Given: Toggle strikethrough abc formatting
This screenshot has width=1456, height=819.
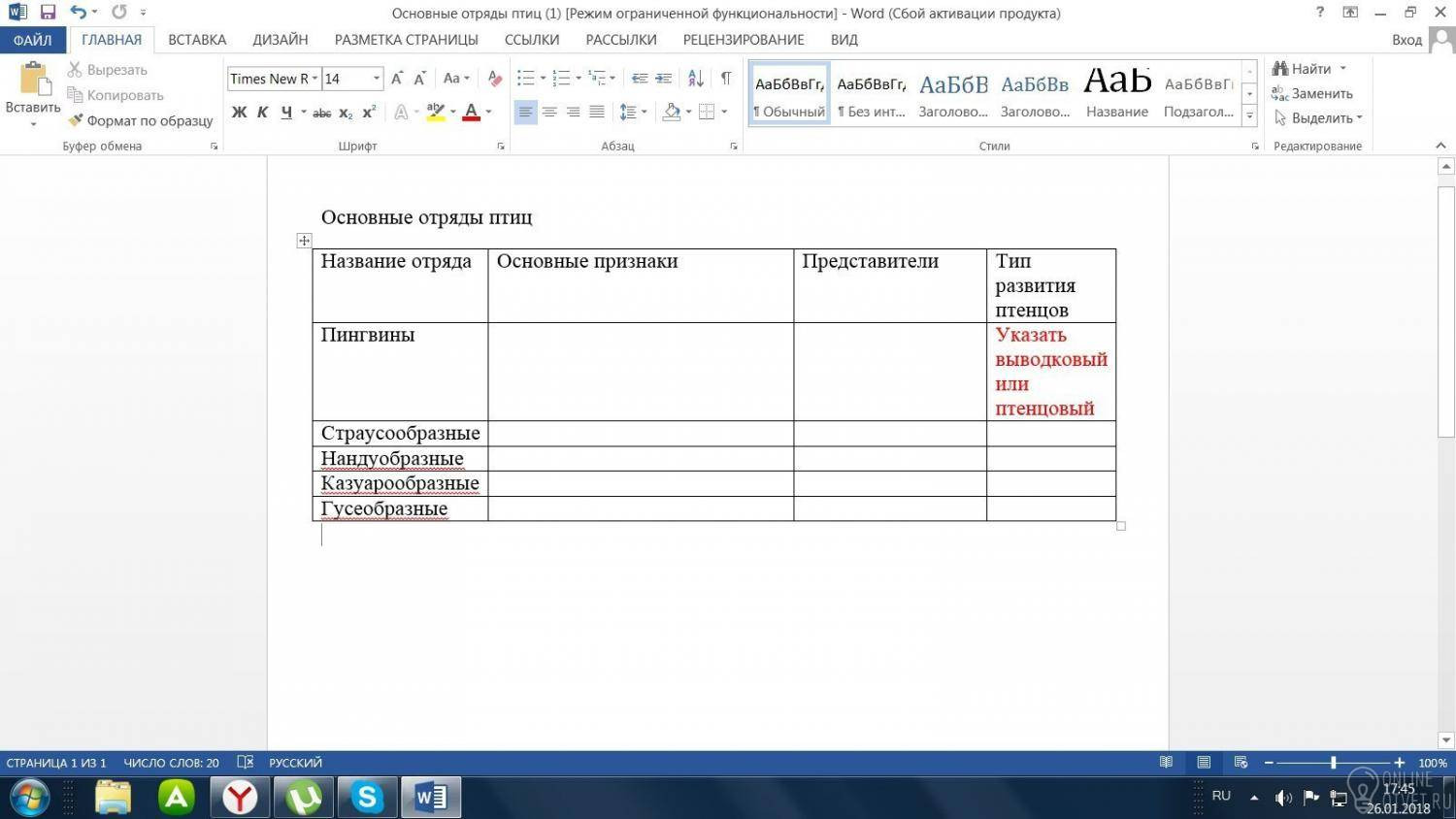Looking at the screenshot, I should click(x=322, y=113).
